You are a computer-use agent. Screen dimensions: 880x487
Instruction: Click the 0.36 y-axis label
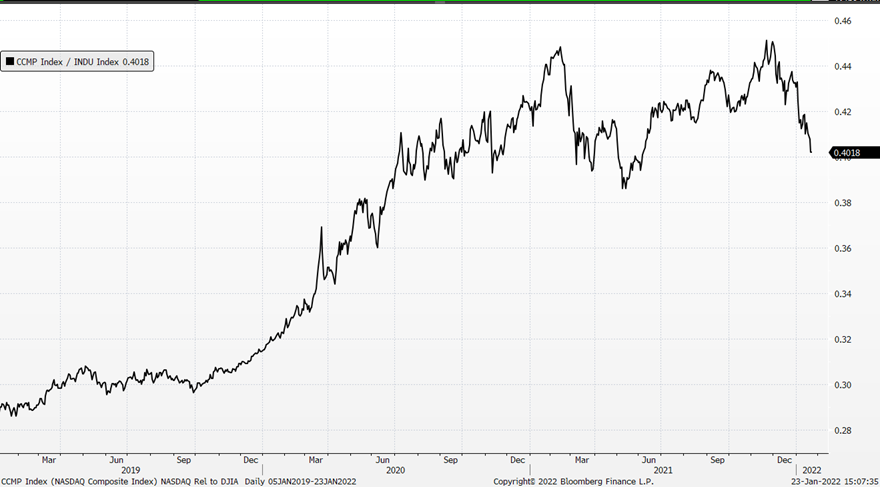tap(843, 248)
